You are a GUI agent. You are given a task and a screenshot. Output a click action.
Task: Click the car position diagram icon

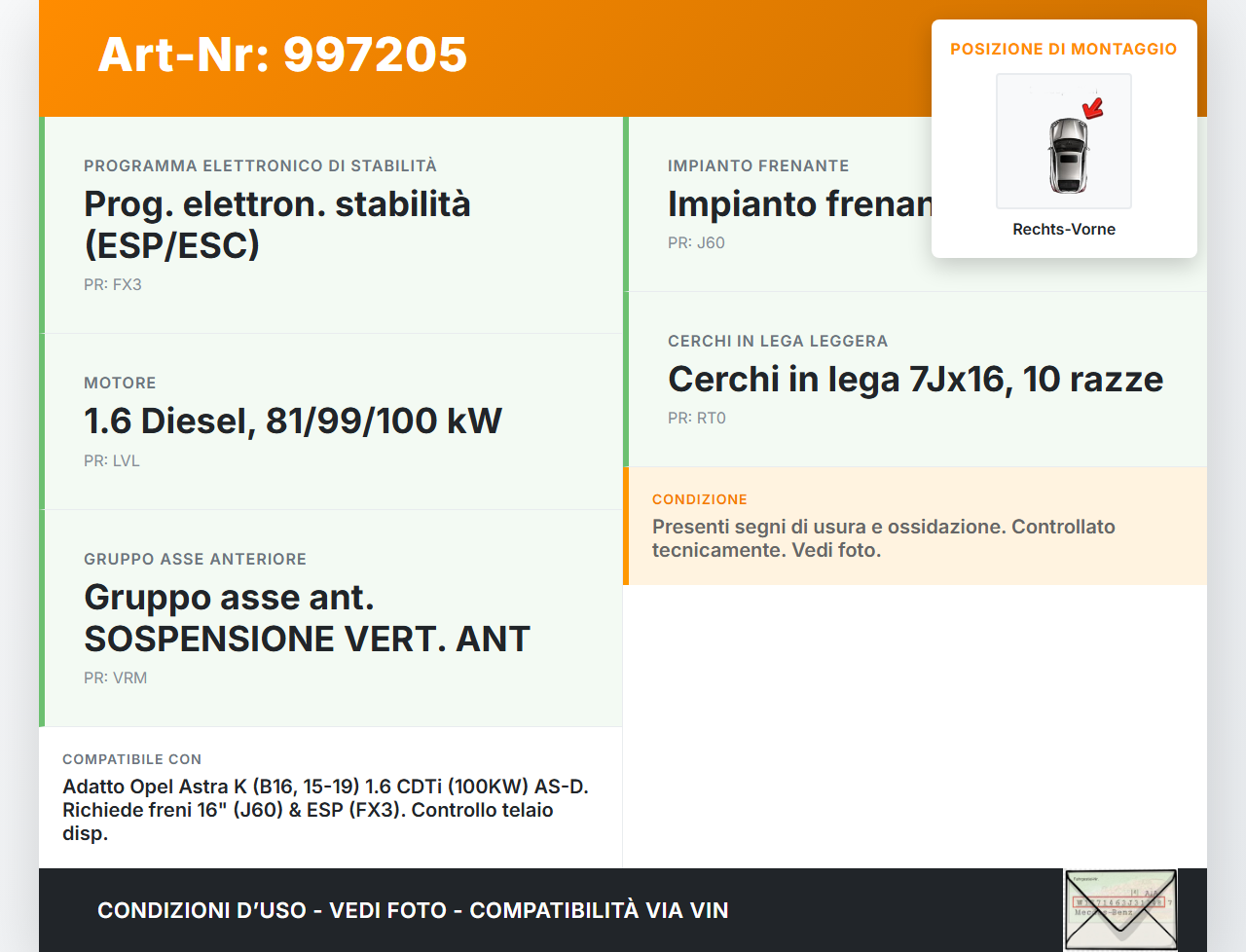click(x=1063, y=141)
